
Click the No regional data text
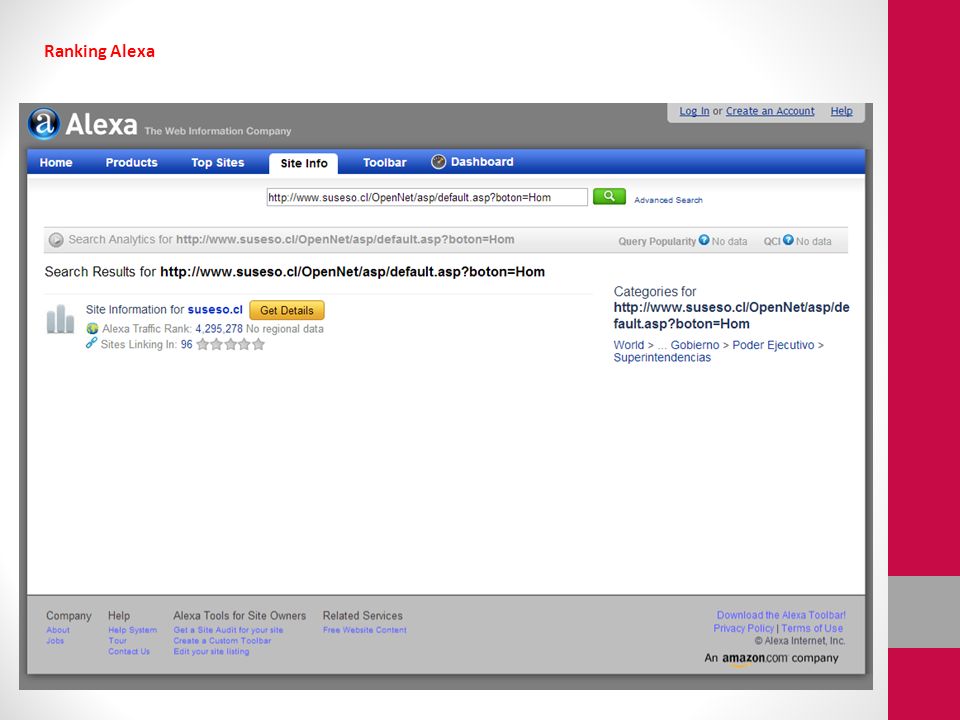coord(284,329)
